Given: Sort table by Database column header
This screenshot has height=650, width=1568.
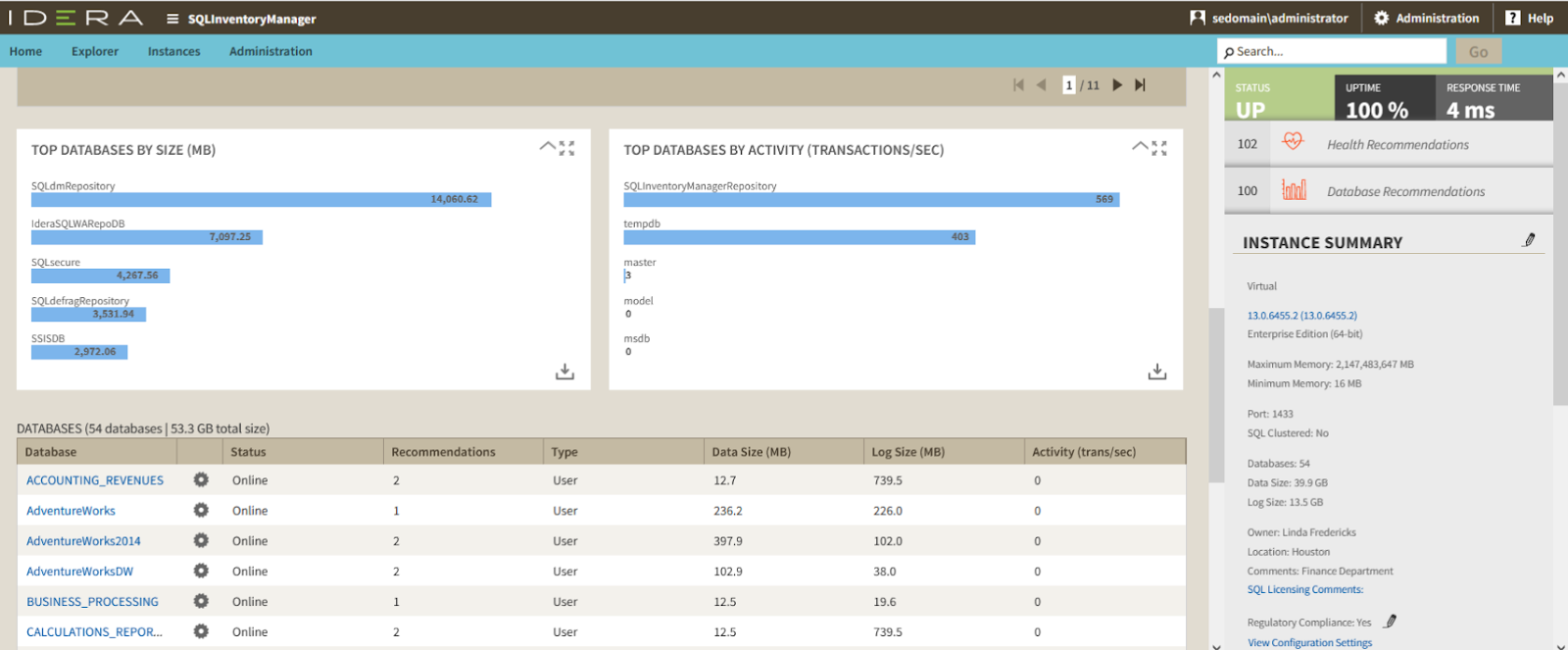Looking at the screenshot, I should click(x=96, y=452).
